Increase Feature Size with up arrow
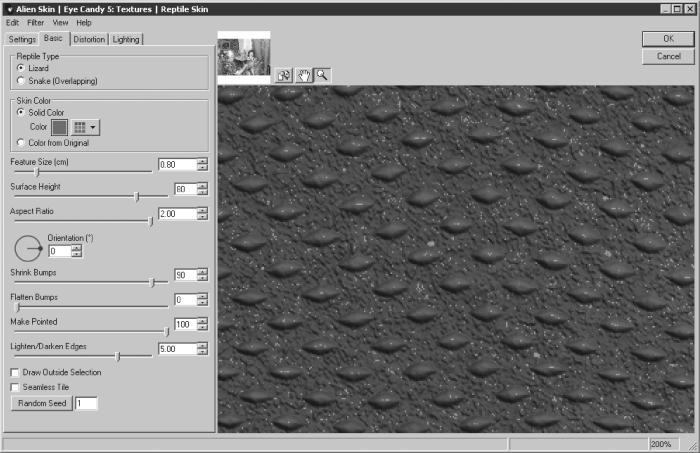Viewport: 700px width, 453px height. [x=202, y=162]
